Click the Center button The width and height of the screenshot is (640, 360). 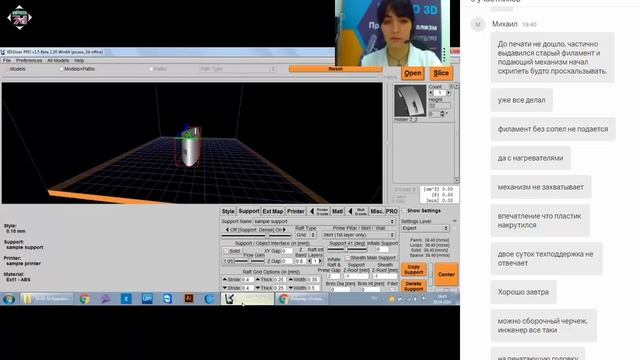(x=446, y=274)
